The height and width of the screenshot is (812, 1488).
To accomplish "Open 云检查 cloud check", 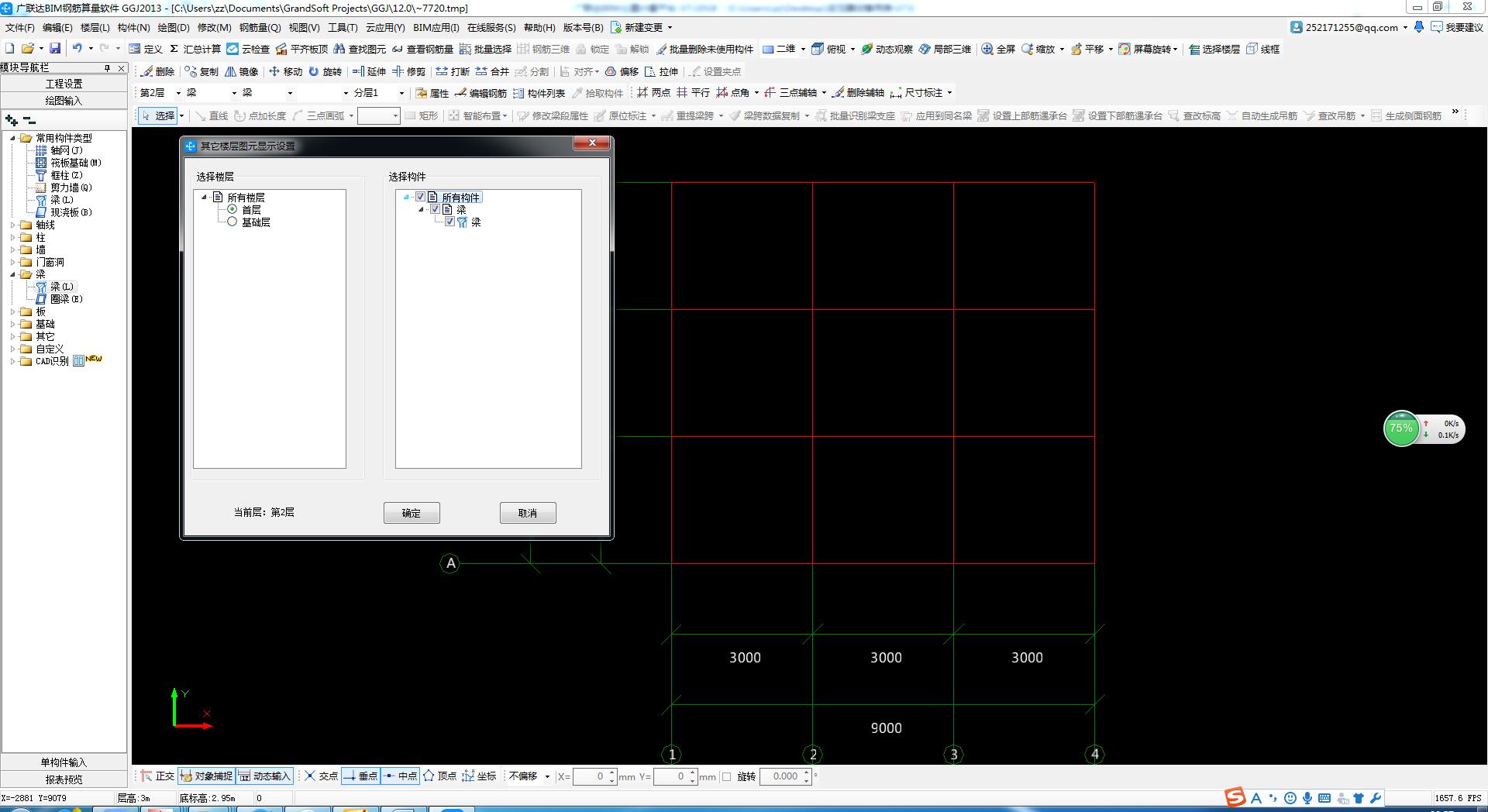I will pos(248,49).
